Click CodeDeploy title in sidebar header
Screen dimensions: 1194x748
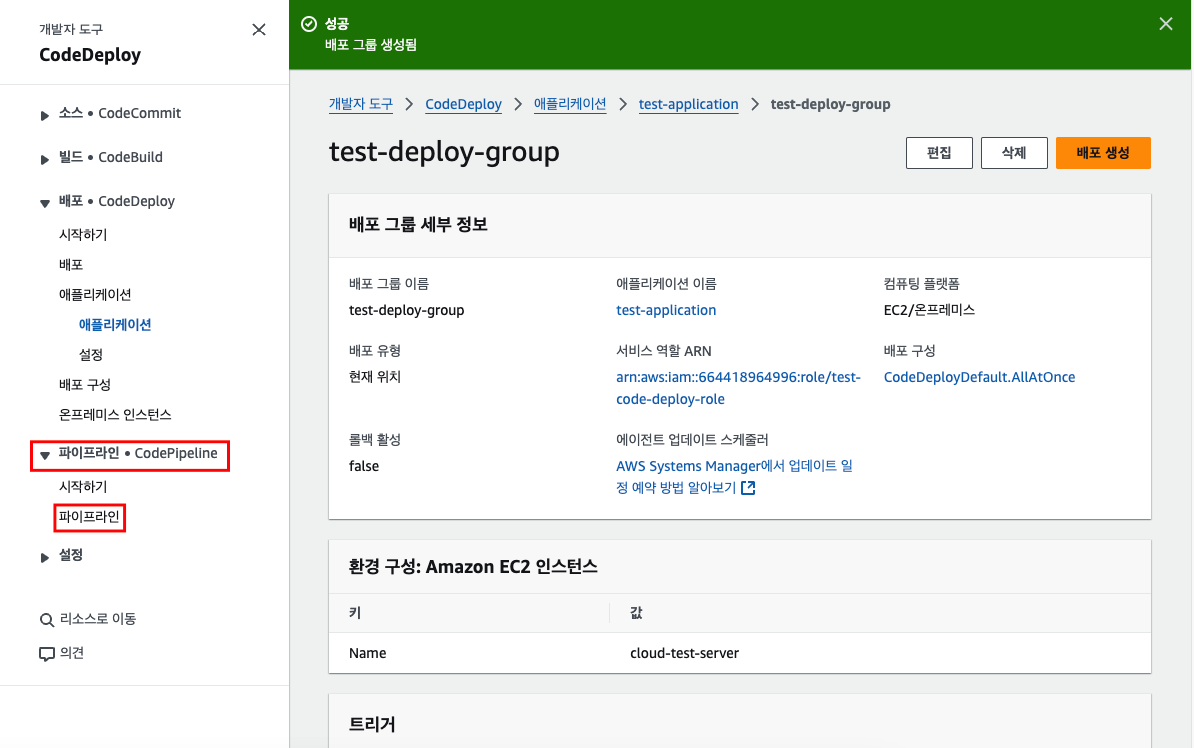pyautogui.click(x=90, y=55)
